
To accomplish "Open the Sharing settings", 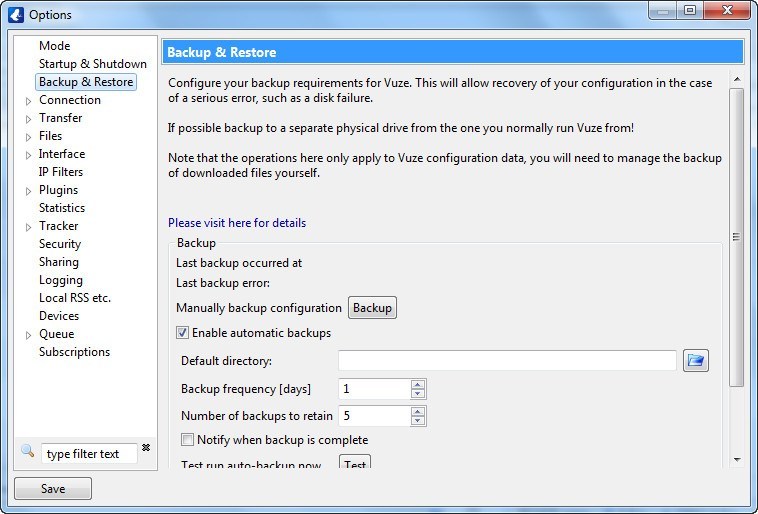I will (x=58, y=262).
